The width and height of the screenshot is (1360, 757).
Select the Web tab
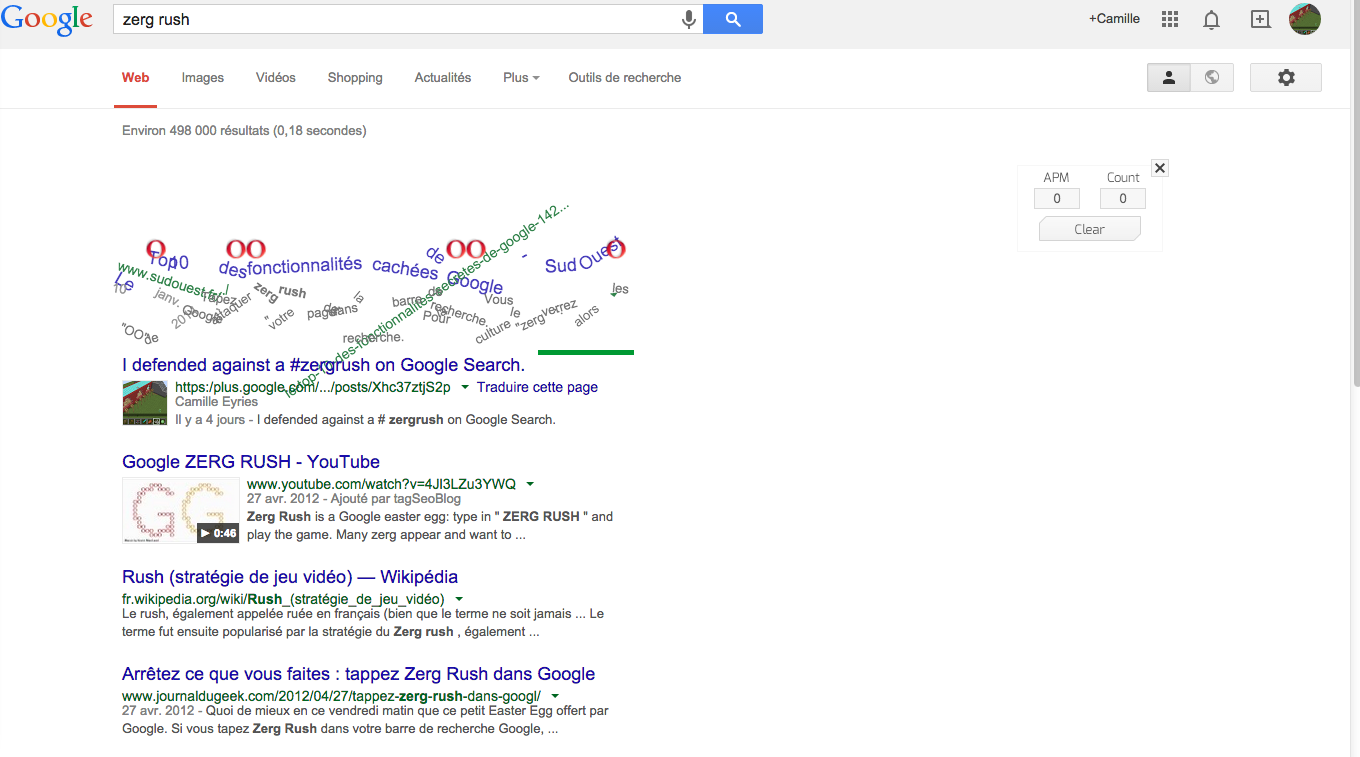pos(135,77)
